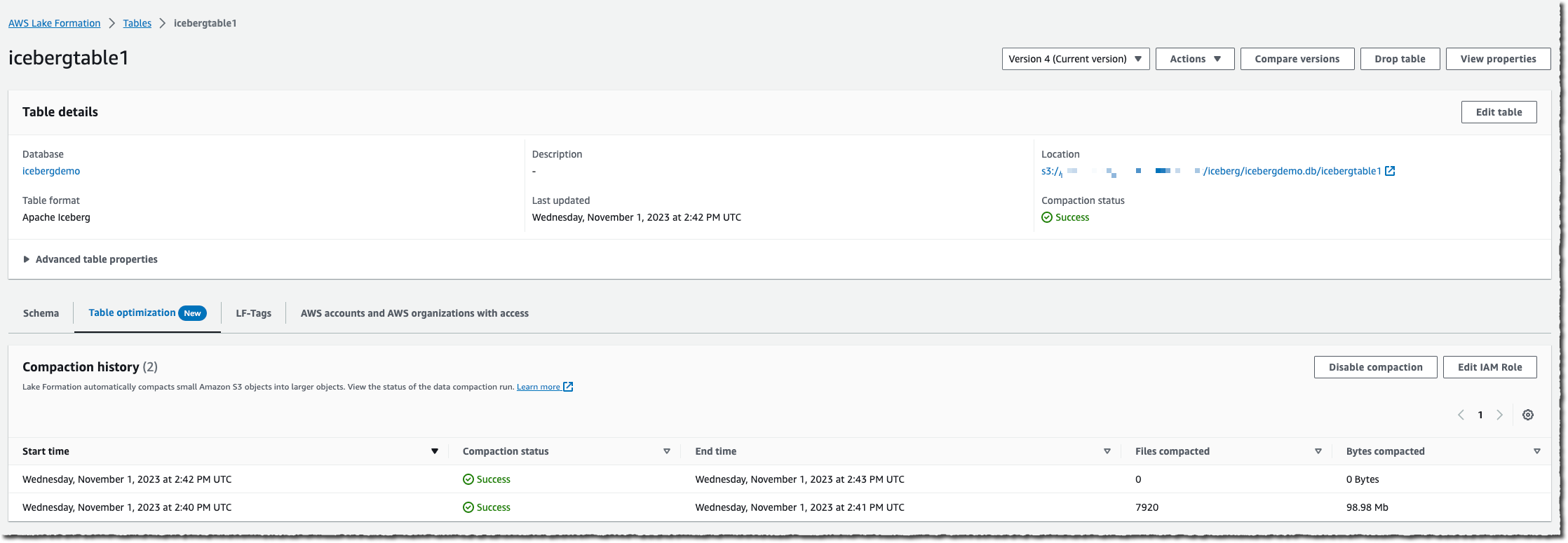The image size is (1568, 543).
Task: Click end time 'at 2:43 PM UTC' cell
Action: 799,479
